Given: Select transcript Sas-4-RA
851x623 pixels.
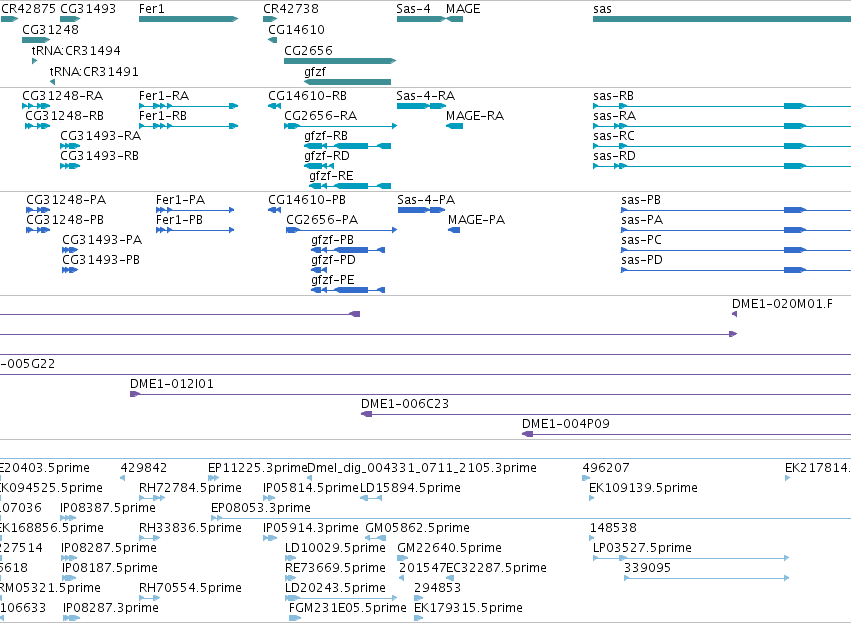Looking at the screenshot, I should [421, 106].
